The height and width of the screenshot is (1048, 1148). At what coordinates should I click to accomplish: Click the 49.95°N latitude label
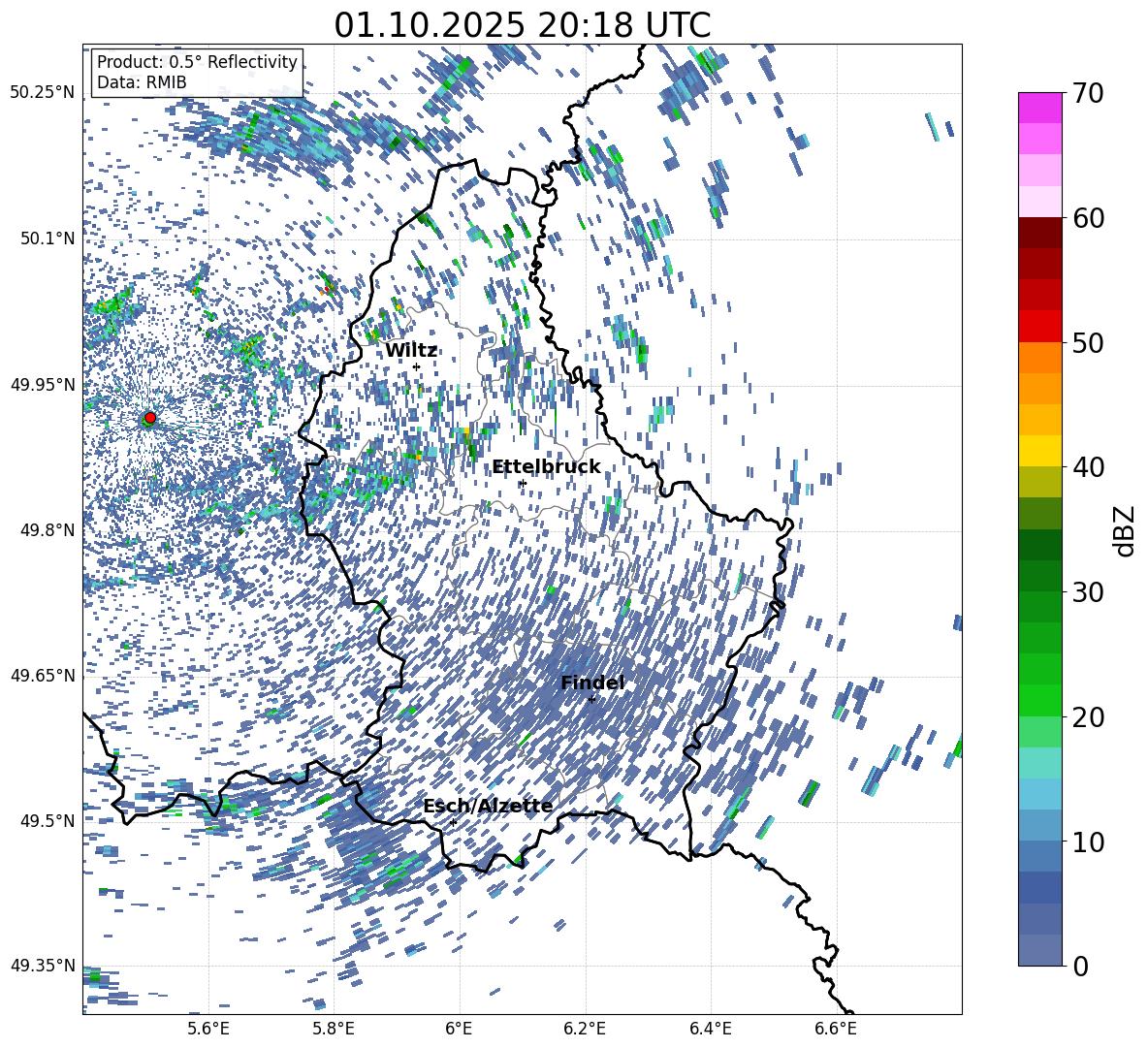pos(43,384)
